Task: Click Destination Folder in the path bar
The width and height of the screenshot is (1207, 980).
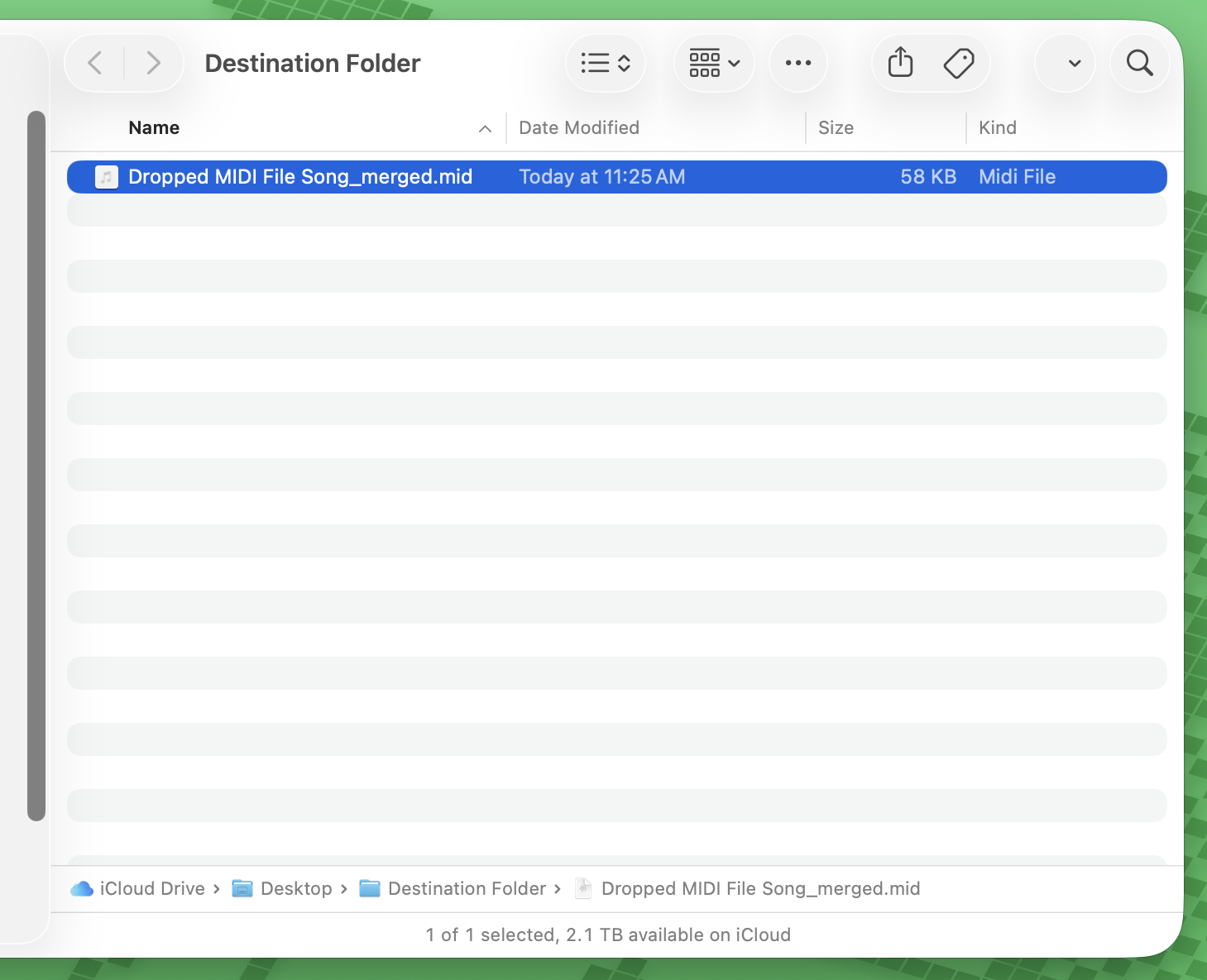Action: [467, 888]
